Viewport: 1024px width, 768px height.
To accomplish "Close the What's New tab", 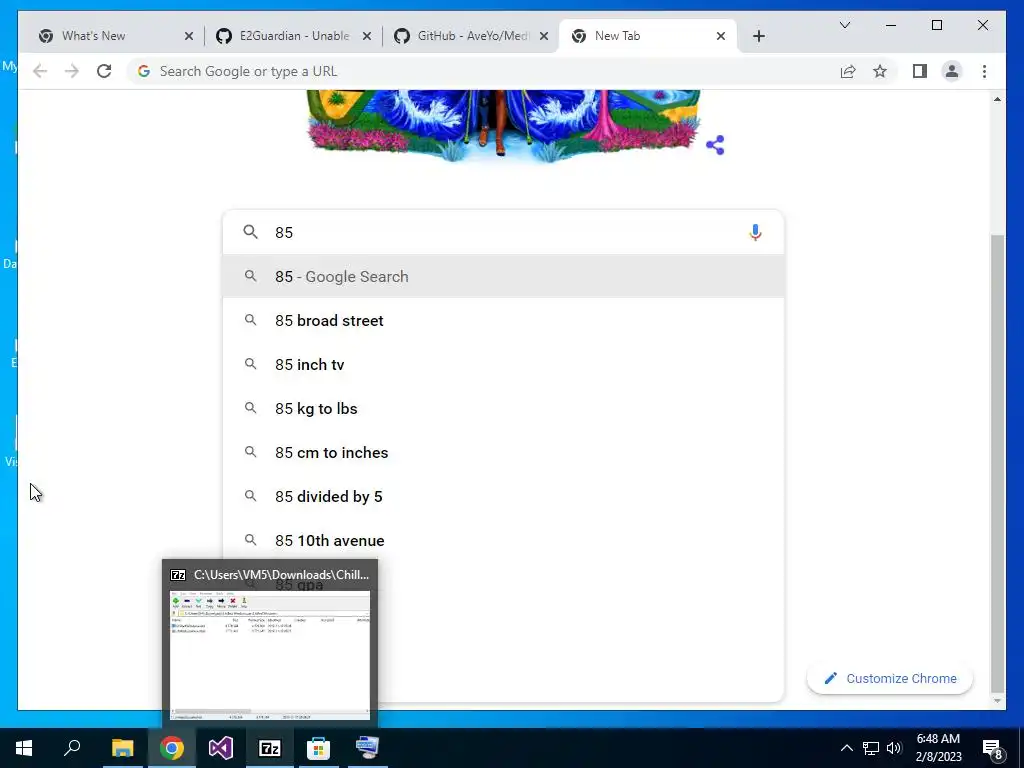I will pos(189,36).
